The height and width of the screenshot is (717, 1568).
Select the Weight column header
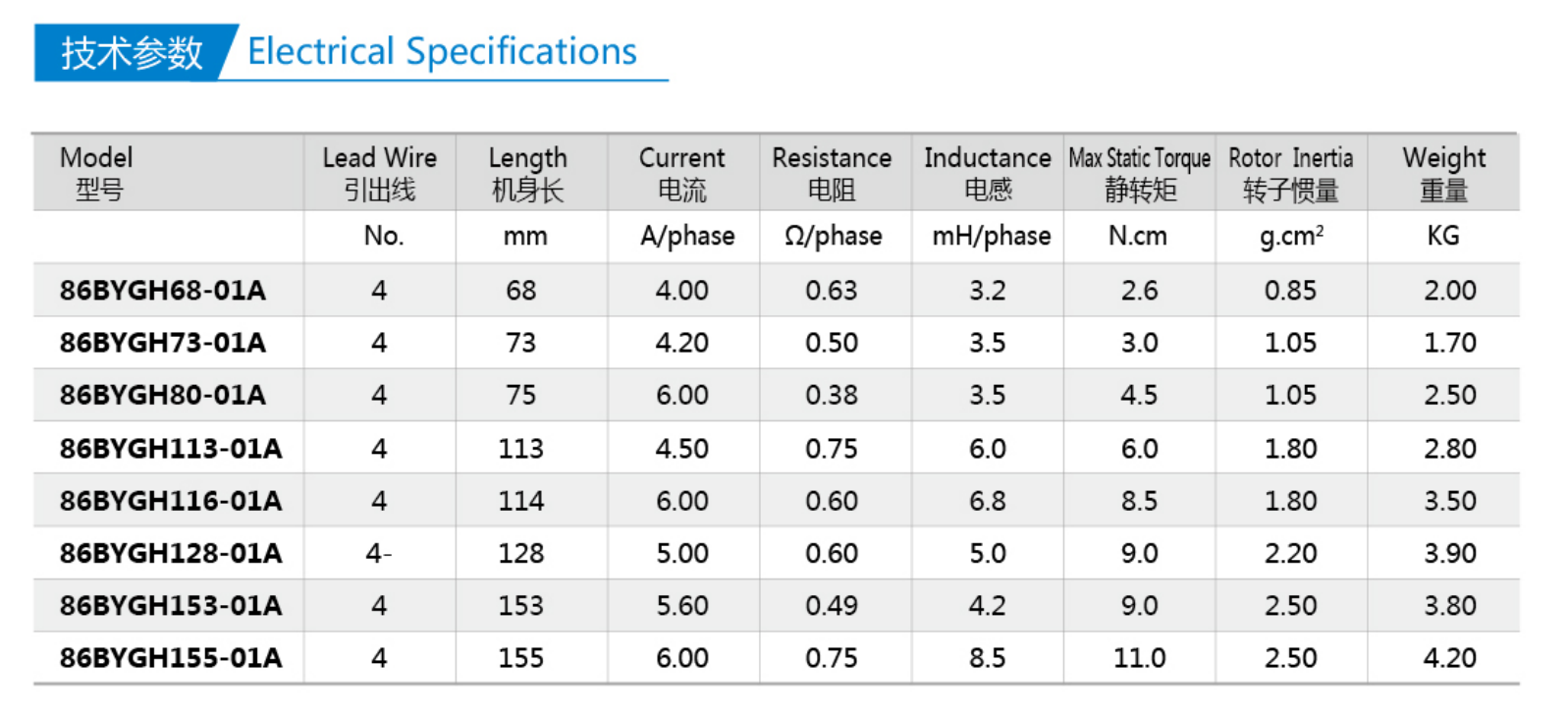click(1443, 172)
